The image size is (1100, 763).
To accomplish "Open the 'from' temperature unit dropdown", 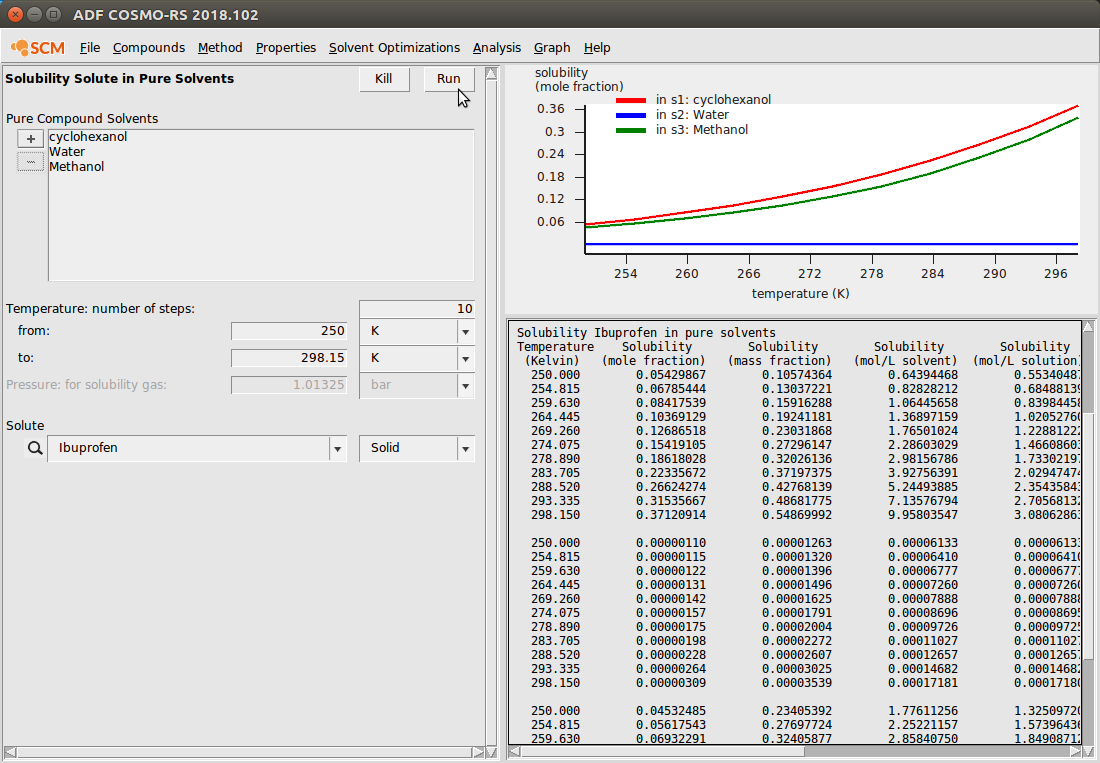I will coord(417,332).
